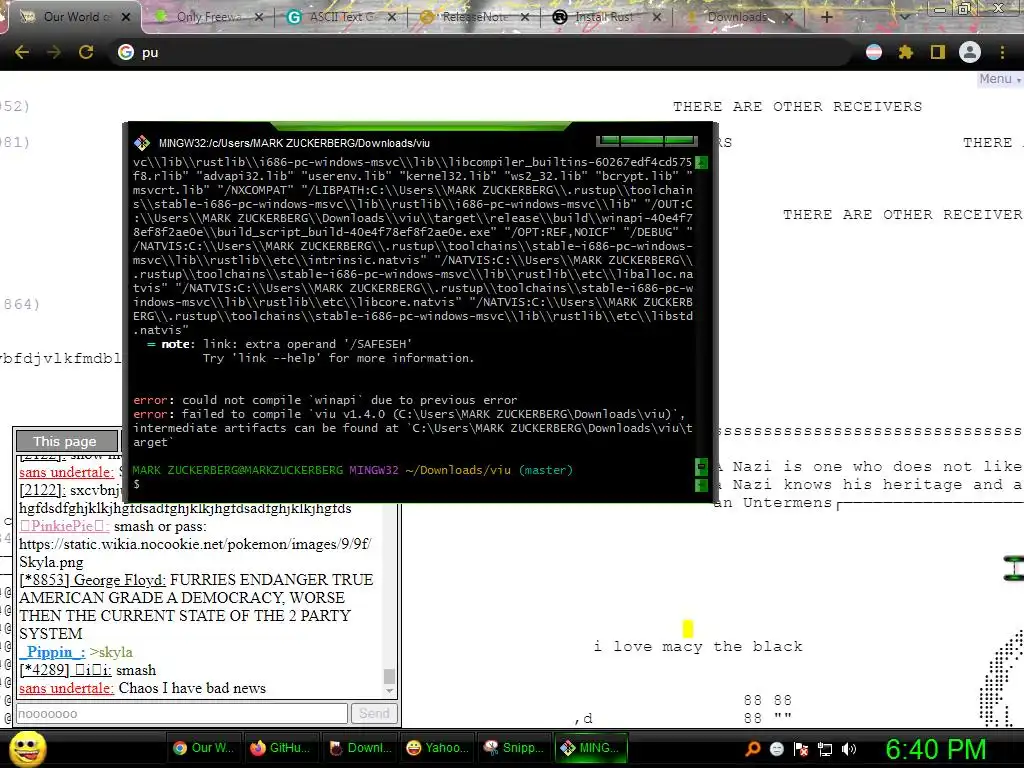Switch to GitHub Firefox taskbar item

tap(281, 748)
